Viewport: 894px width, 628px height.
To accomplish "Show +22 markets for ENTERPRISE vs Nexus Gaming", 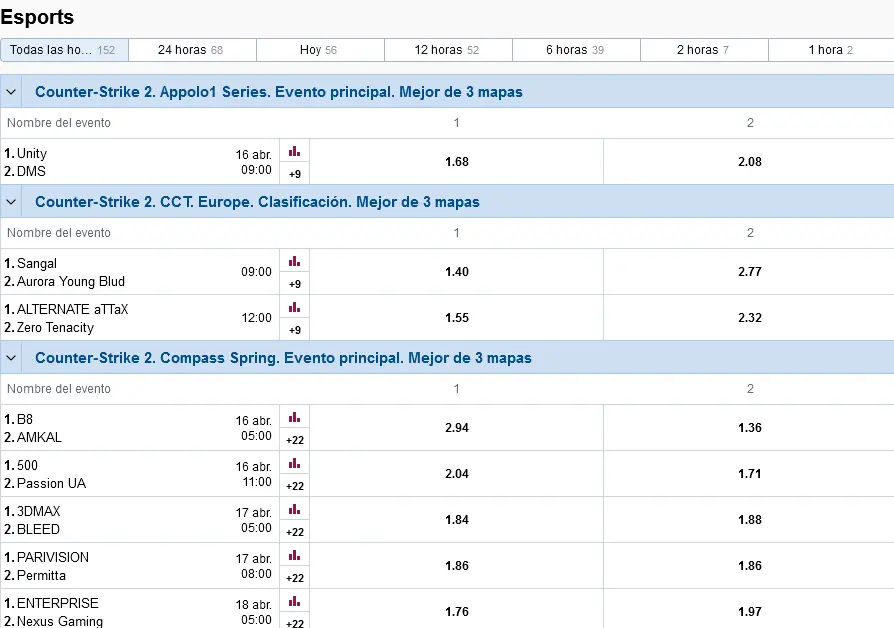I will [294, 622].
